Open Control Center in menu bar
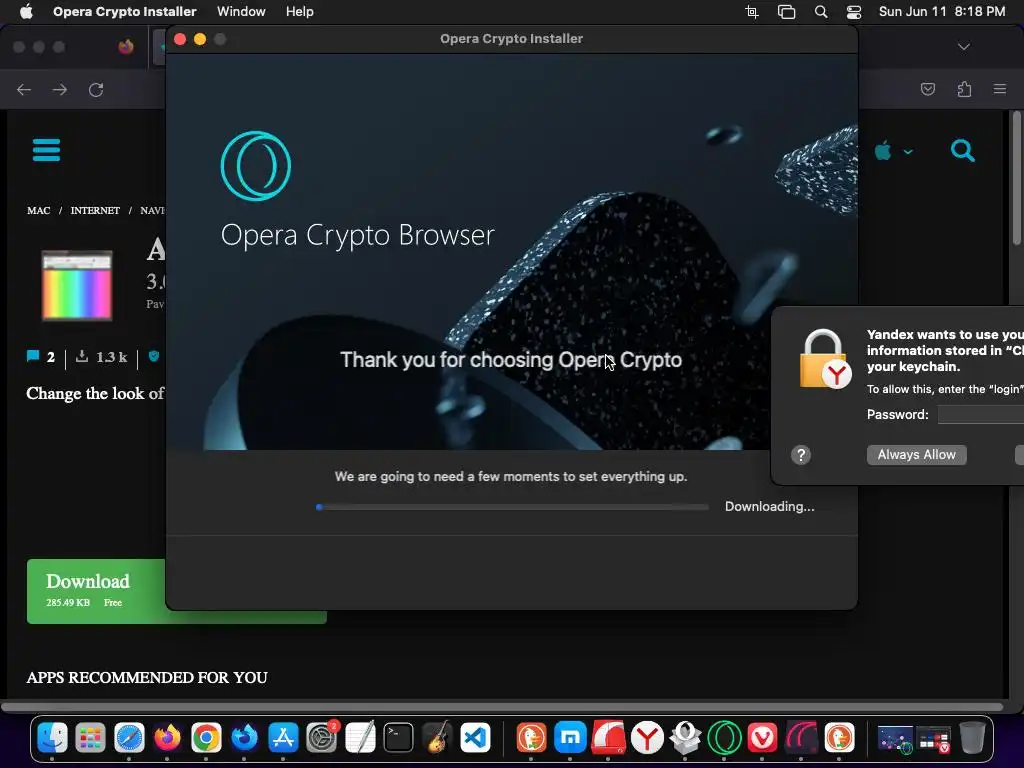The width and height of the screenshot is (1024, 768). click(854, 12)
